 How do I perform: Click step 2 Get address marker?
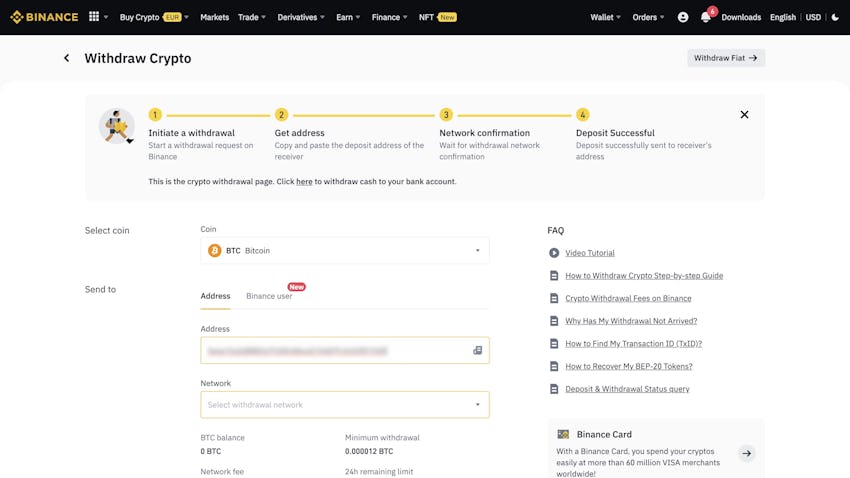281,115
